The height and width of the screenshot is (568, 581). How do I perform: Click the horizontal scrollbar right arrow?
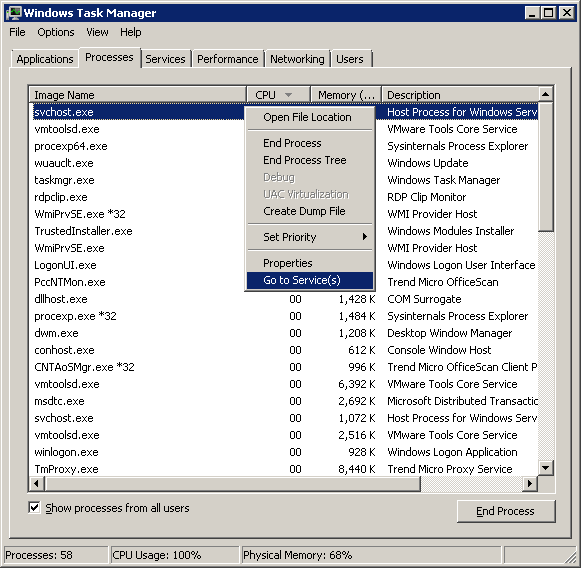(x=530, y=484)
